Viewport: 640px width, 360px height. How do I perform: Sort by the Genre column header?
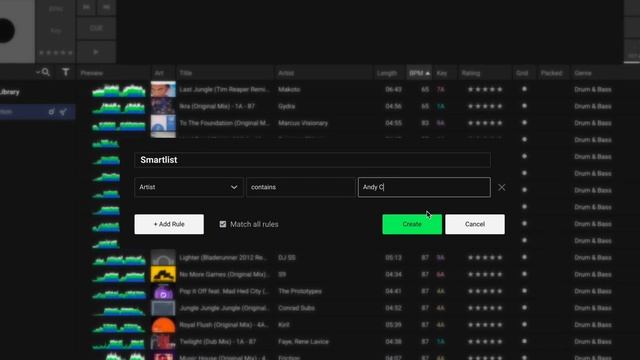[583, 73]
